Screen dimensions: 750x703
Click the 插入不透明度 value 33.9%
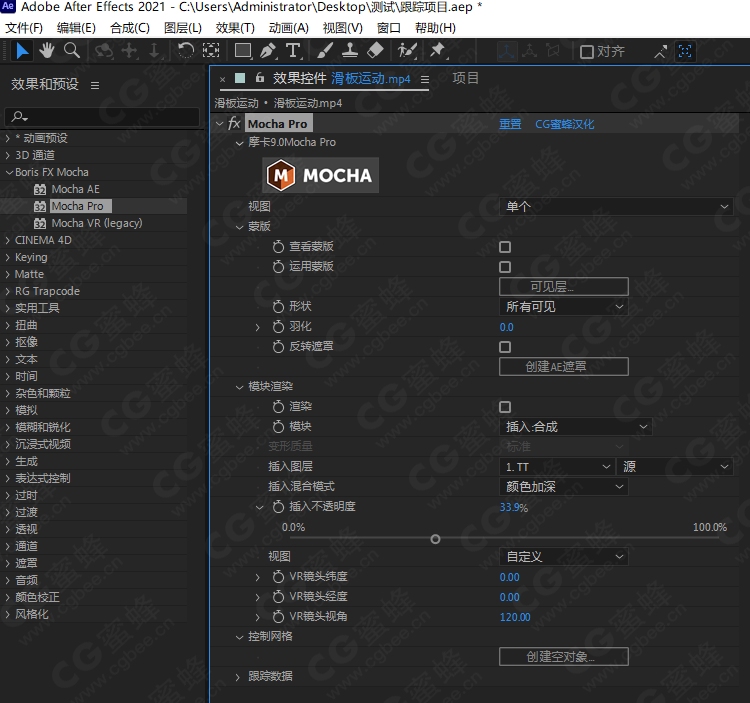coord(514,507)
